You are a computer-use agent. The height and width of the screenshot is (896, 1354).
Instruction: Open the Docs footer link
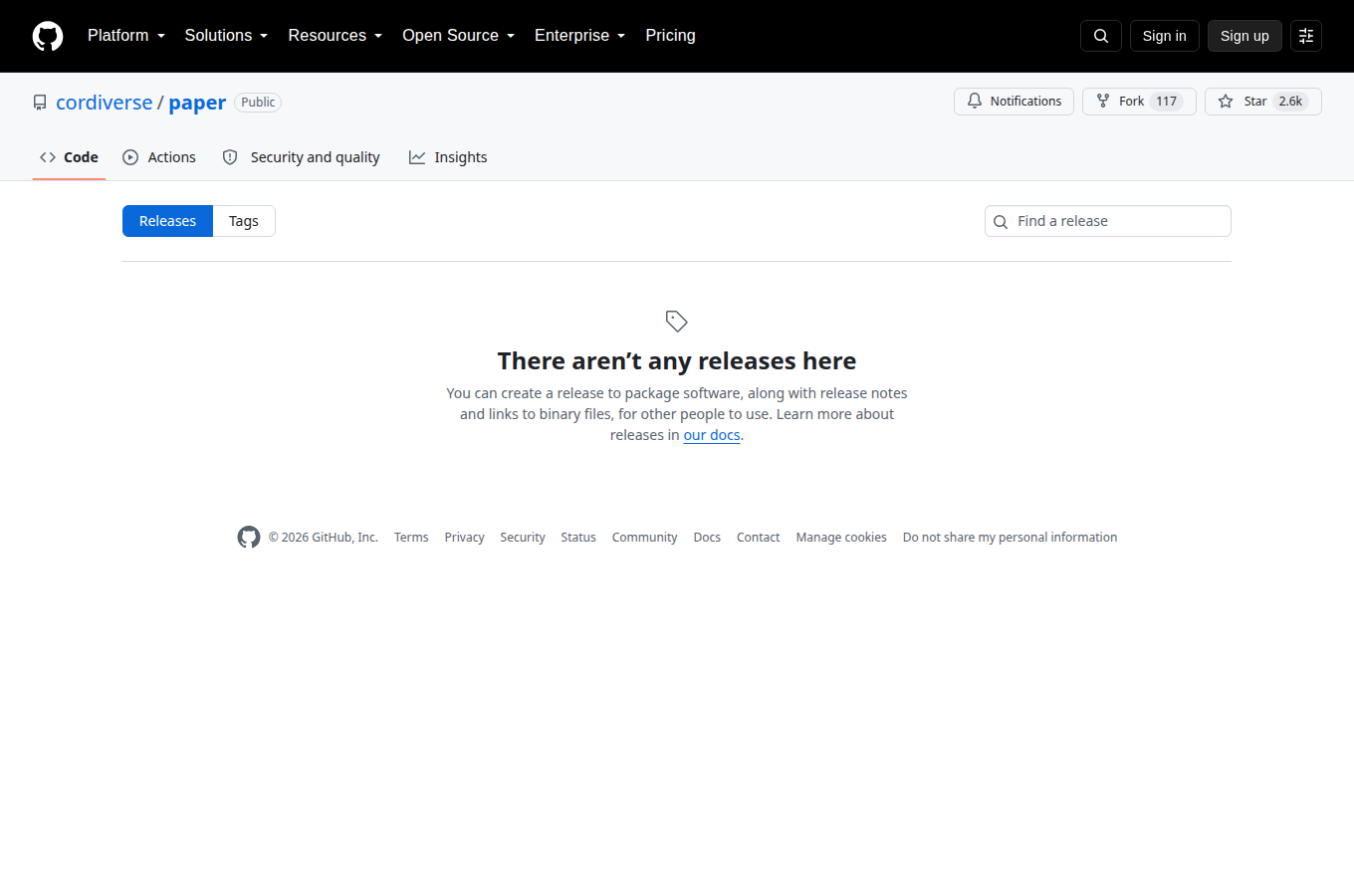(707, 538)
